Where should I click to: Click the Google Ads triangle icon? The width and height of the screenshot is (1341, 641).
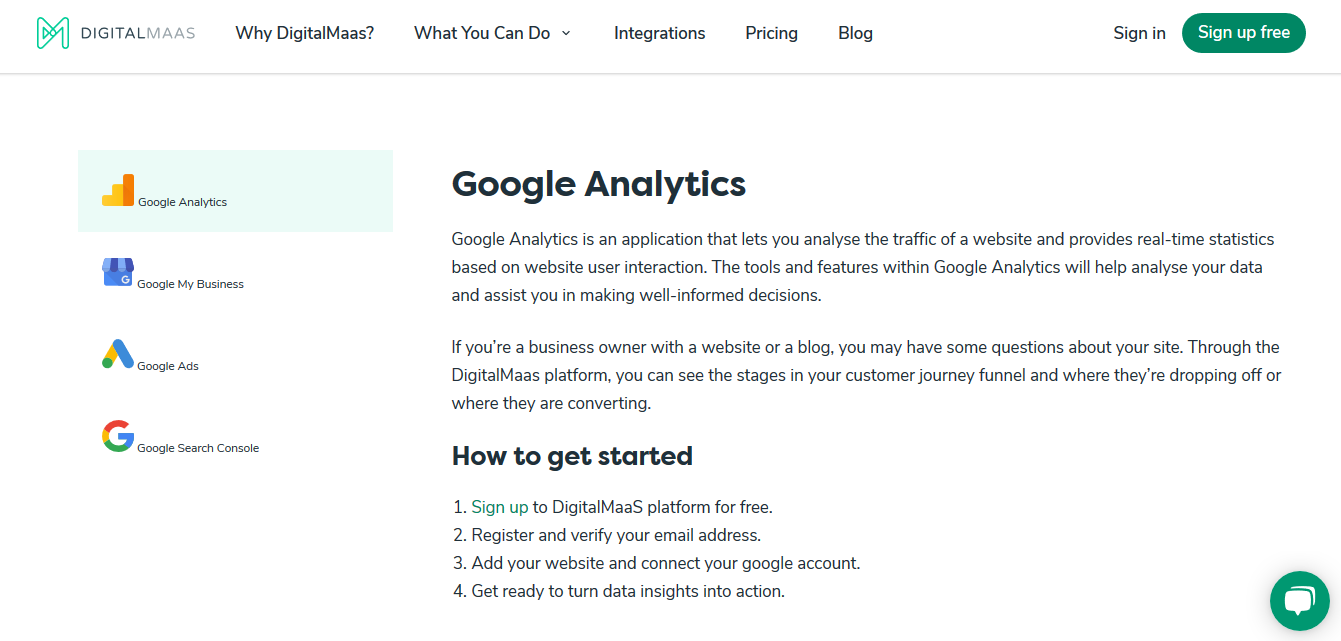point(118,354)
